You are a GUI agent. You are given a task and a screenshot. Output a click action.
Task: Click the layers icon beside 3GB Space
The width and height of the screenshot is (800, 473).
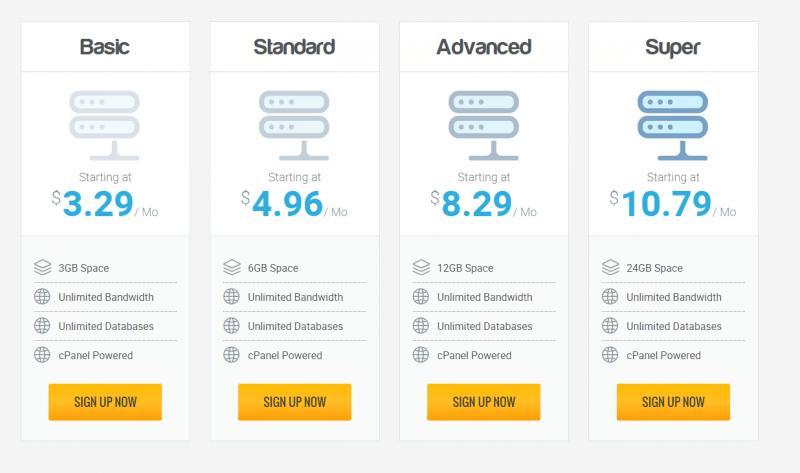(x=42, y=267)
